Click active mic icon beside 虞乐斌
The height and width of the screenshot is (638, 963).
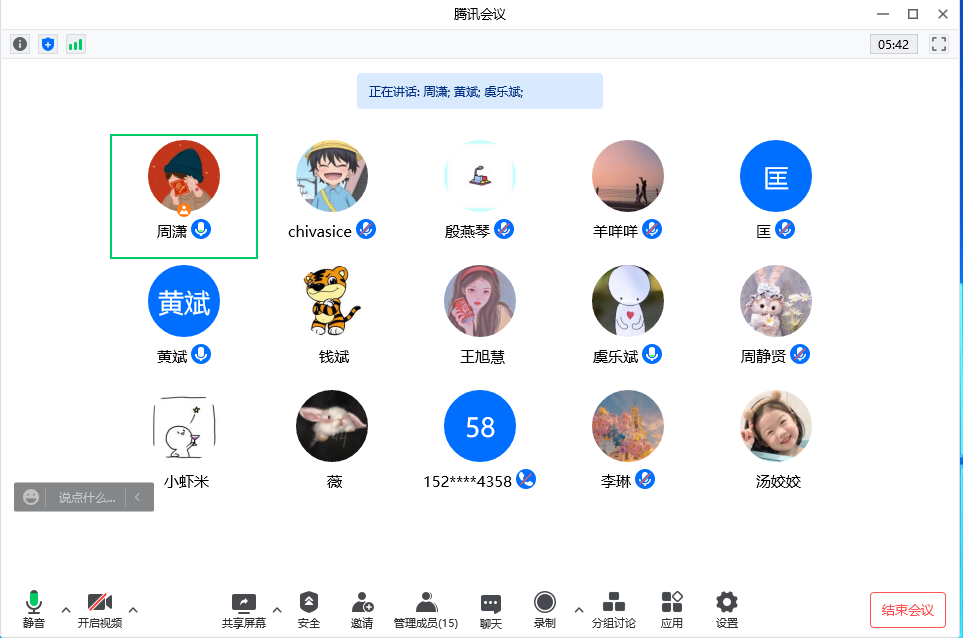652,354
